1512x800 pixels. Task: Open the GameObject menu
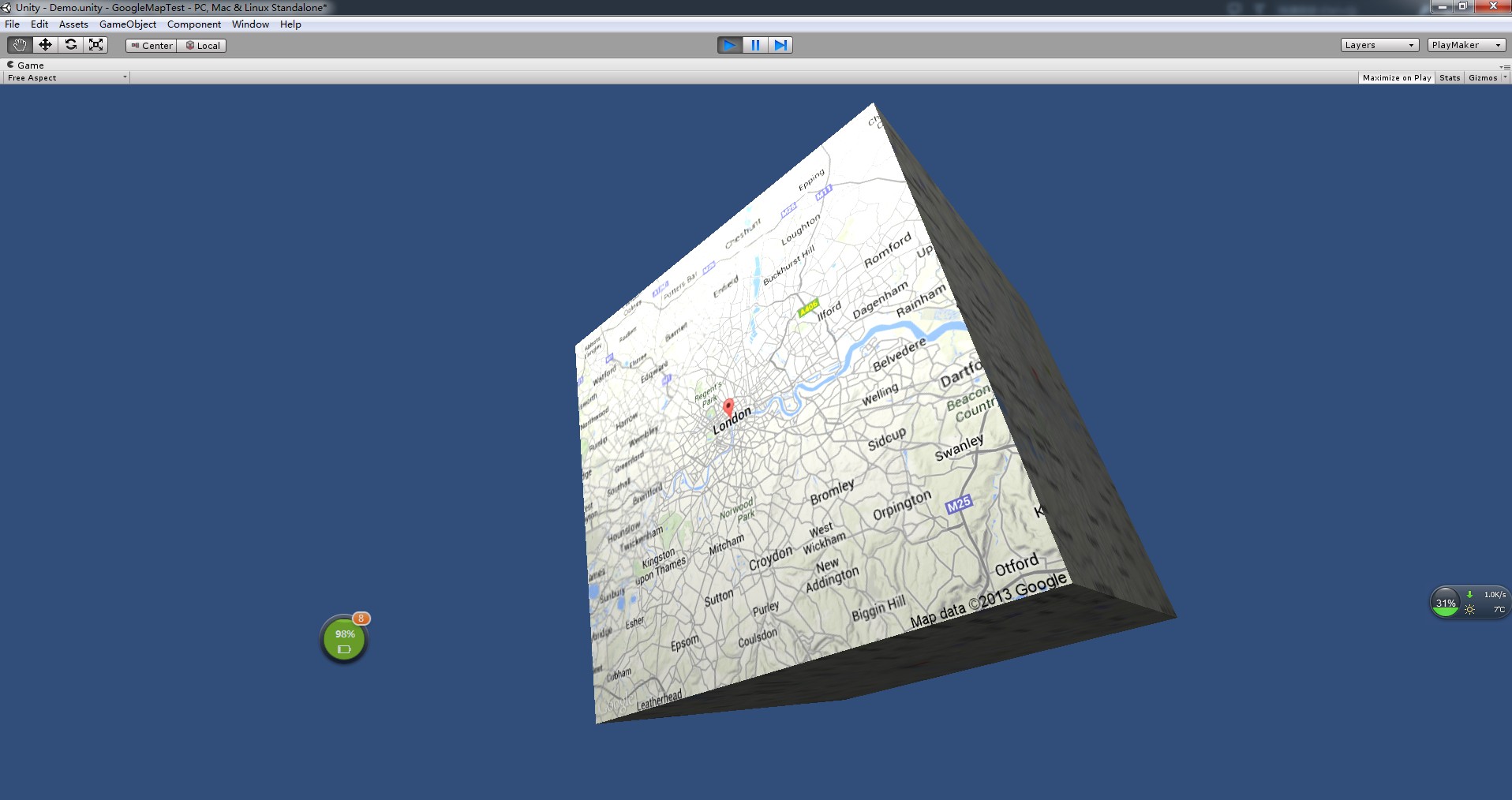pyautogui.click(x=128, y=24)
